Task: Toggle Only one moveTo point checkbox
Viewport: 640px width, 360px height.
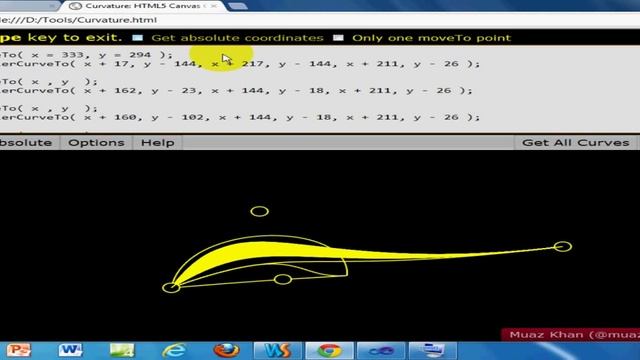Action: pos(338,38)
